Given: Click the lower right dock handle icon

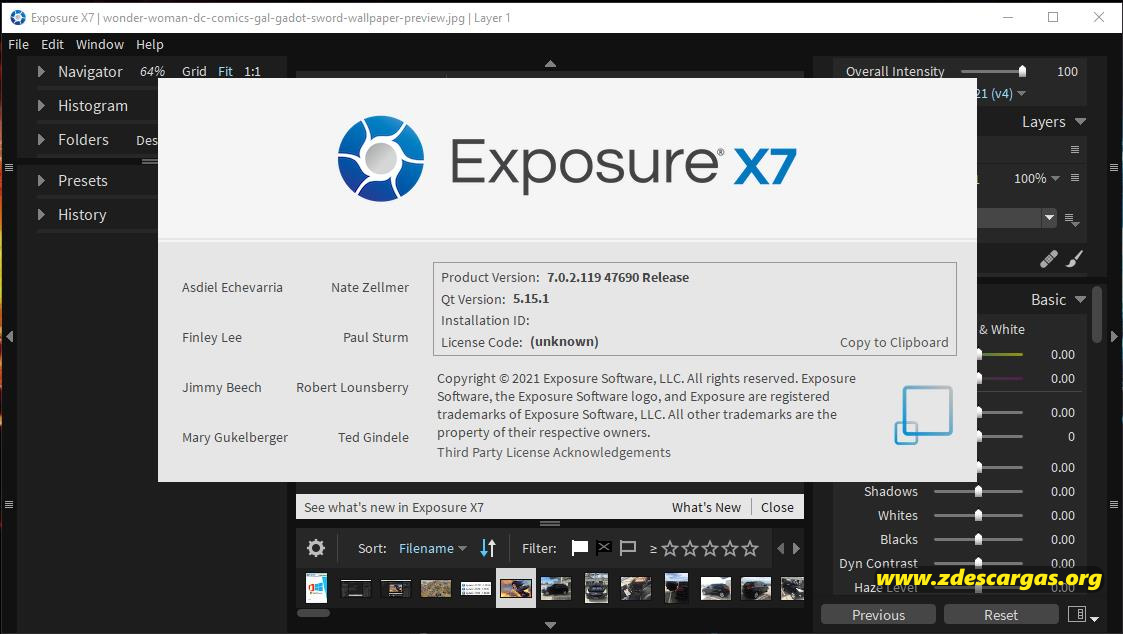Looking at the screenshot, I should tap(1114, 504).
